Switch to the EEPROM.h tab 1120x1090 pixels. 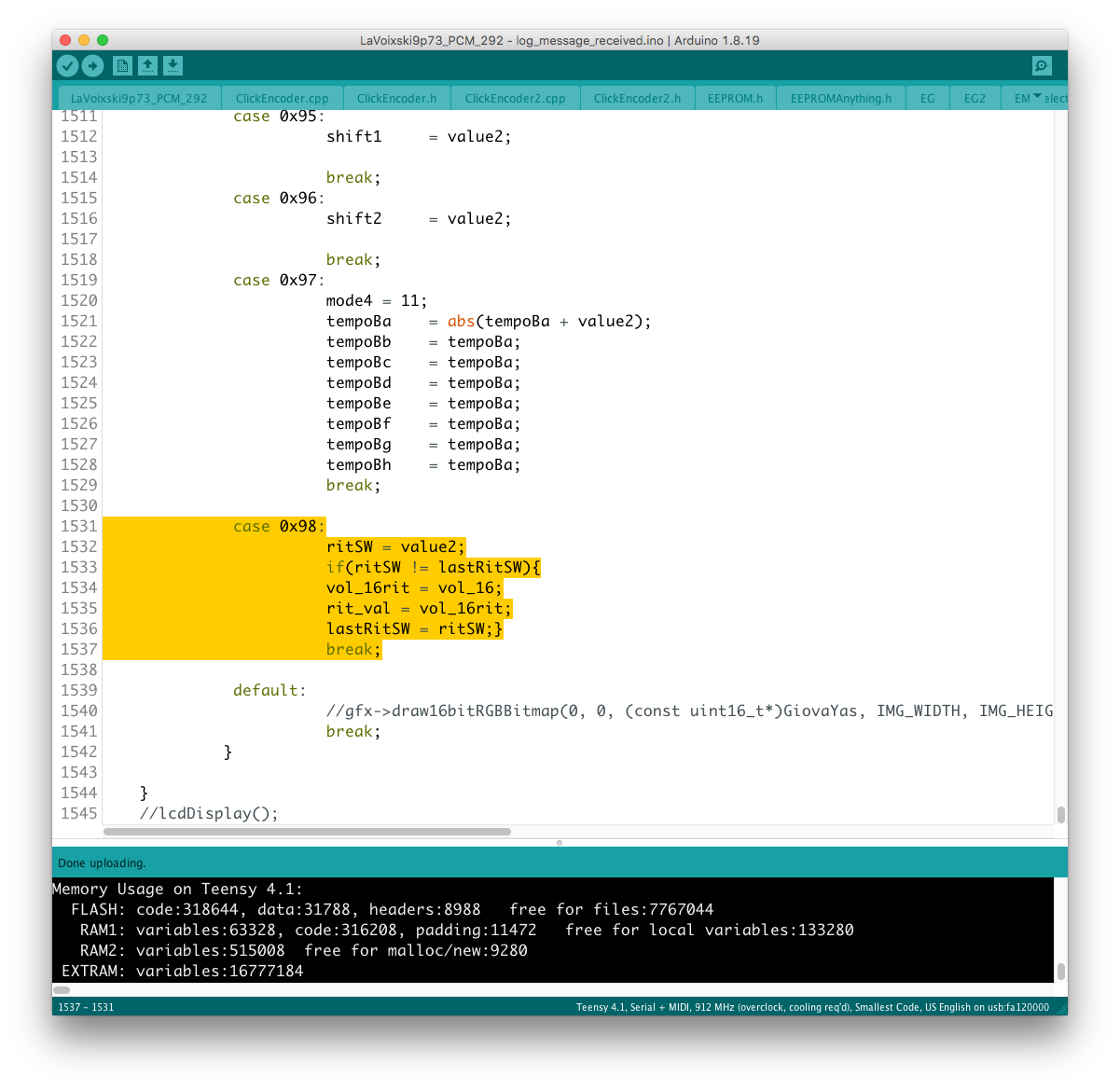(735, 98)
